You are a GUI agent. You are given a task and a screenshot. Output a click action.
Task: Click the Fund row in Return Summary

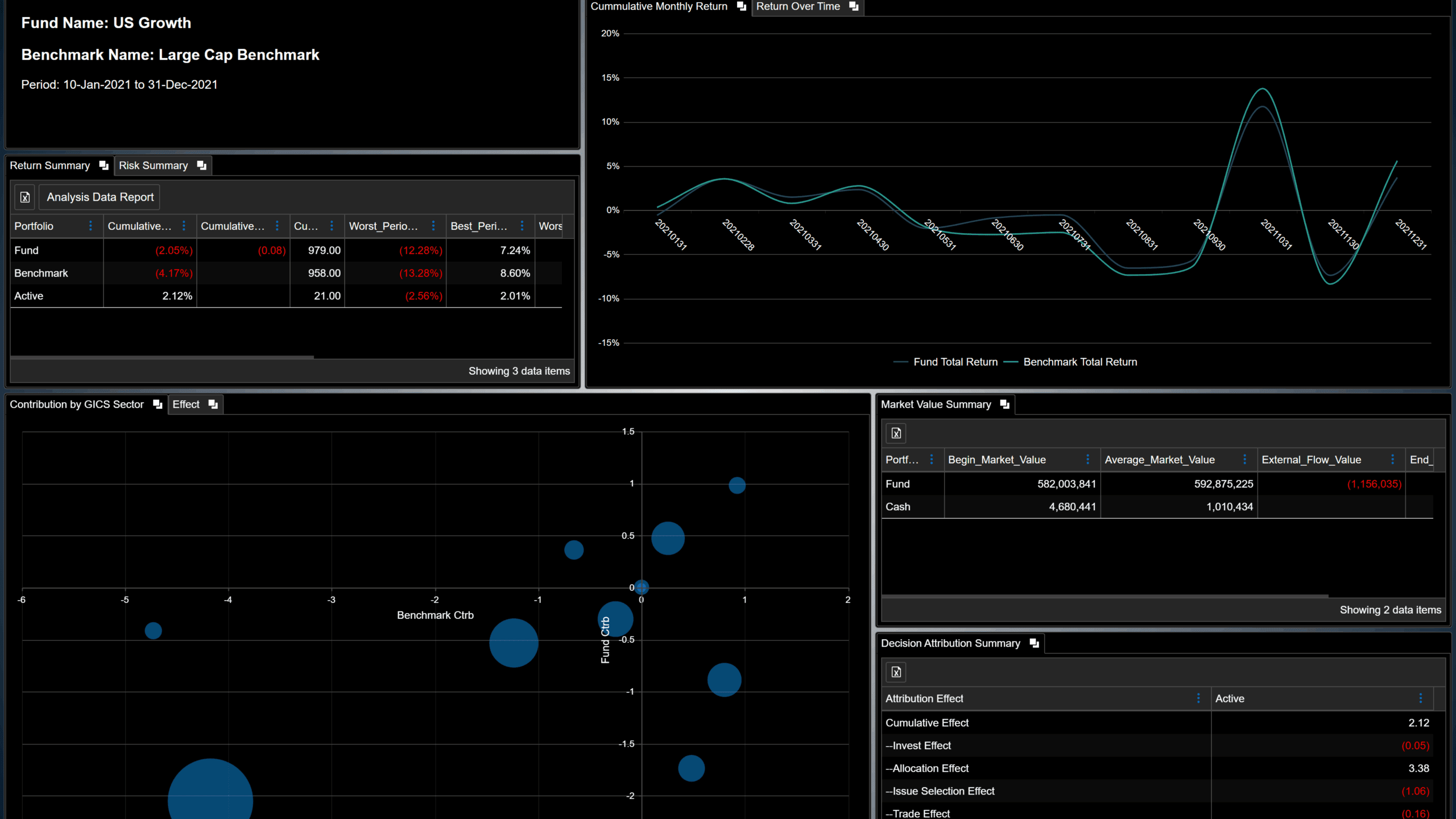point(286,250)
